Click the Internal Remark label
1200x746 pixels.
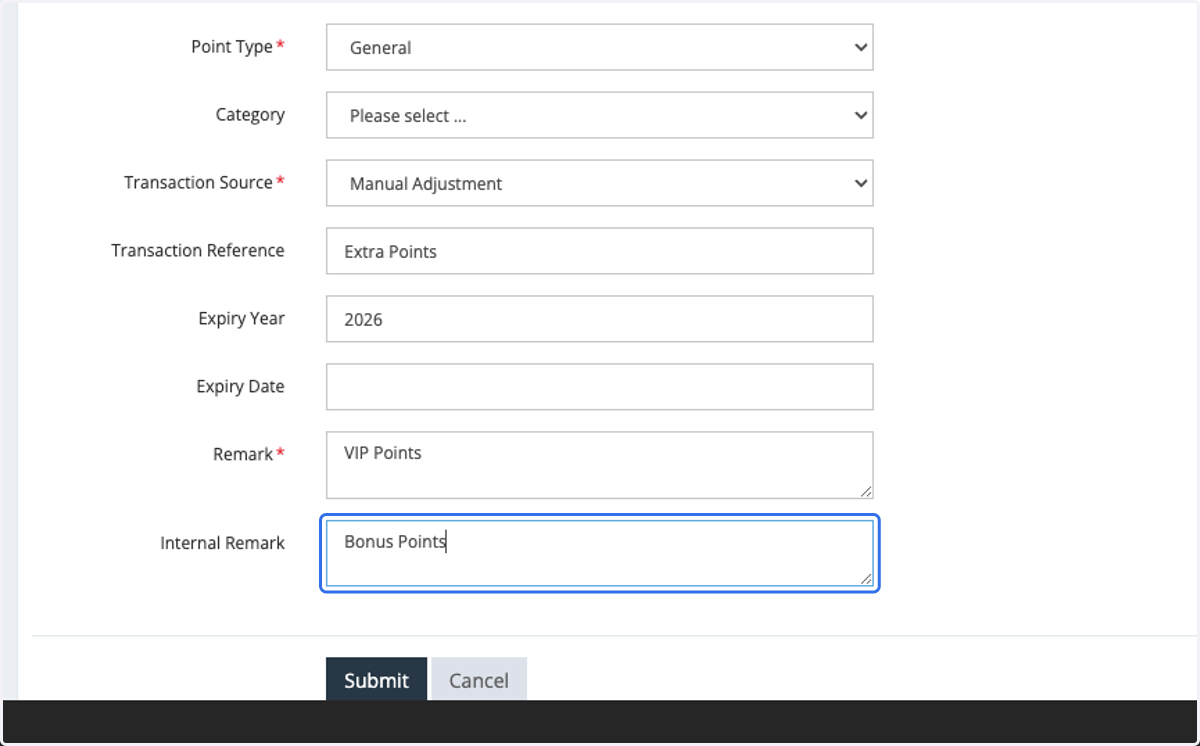coord(222,543)
